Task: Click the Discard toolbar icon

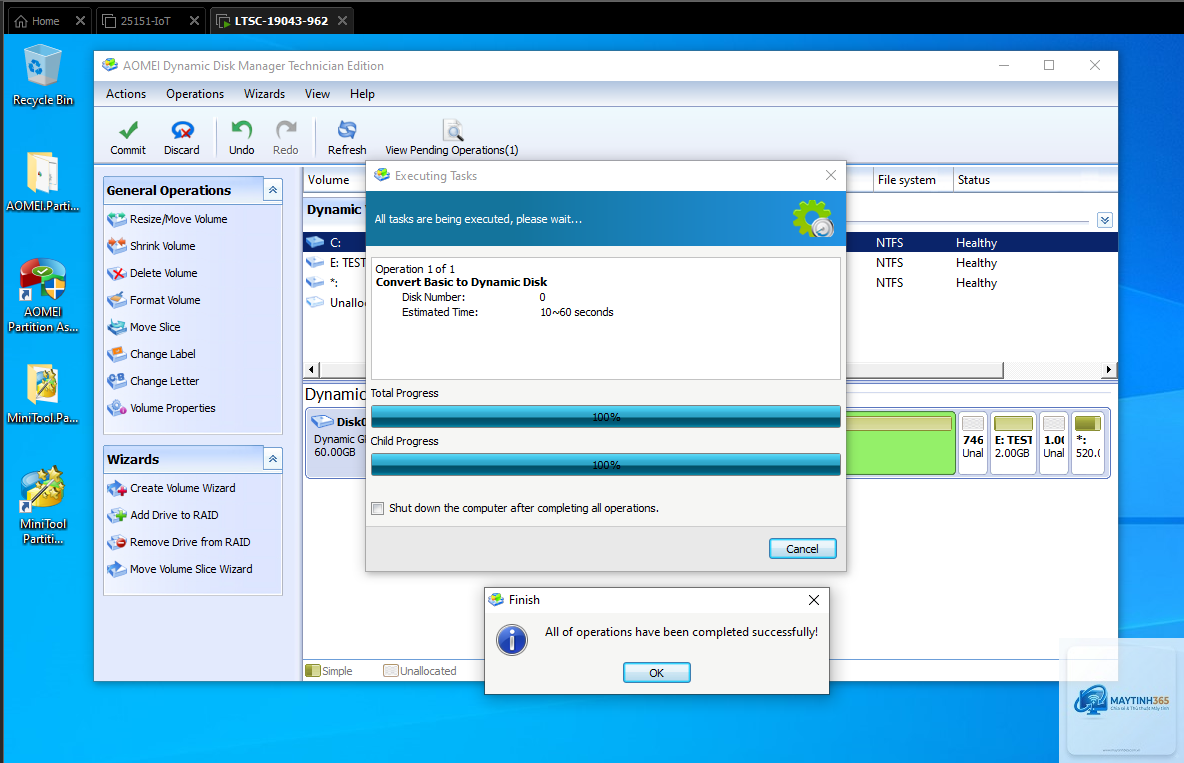Action: (x=182, y=137)
